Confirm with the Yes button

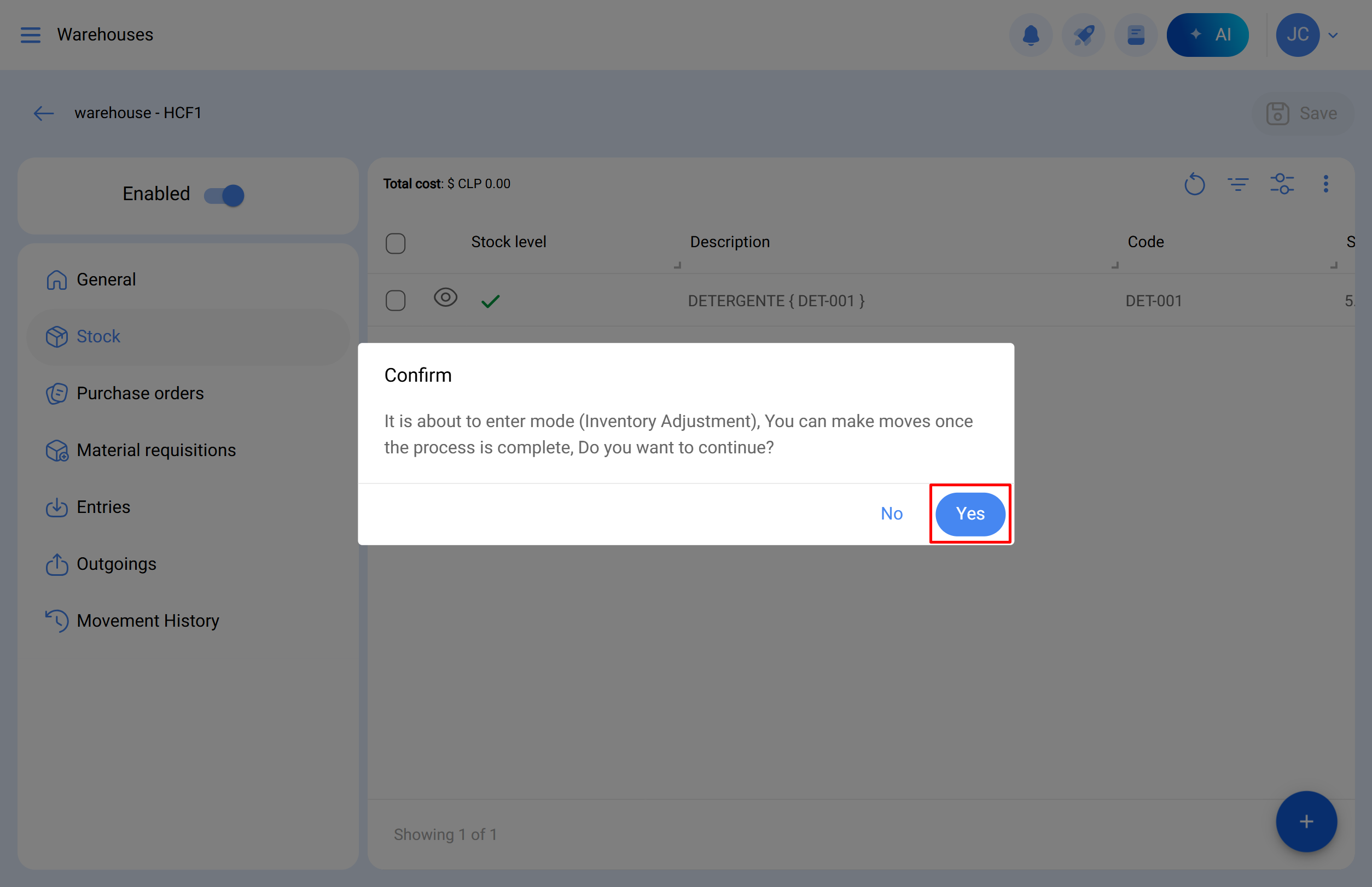(x=970, y=513)
